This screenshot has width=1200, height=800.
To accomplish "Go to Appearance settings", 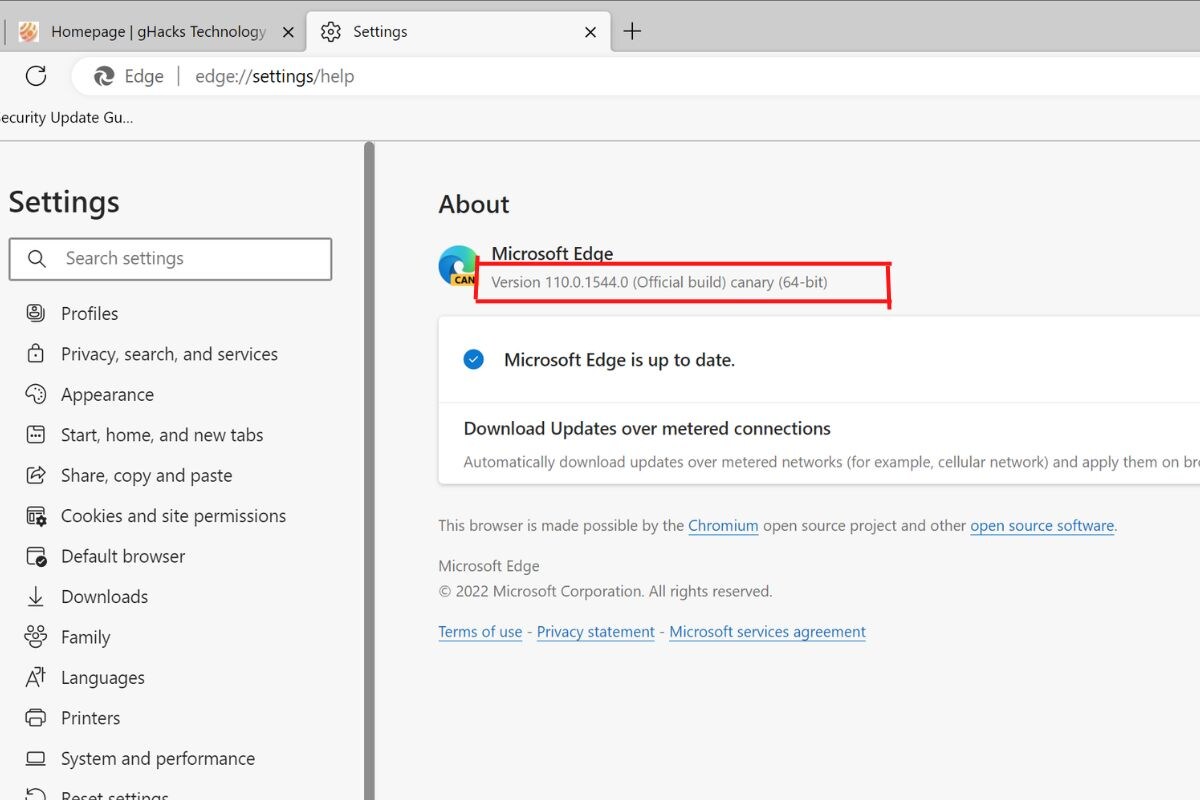I will 107,395.
